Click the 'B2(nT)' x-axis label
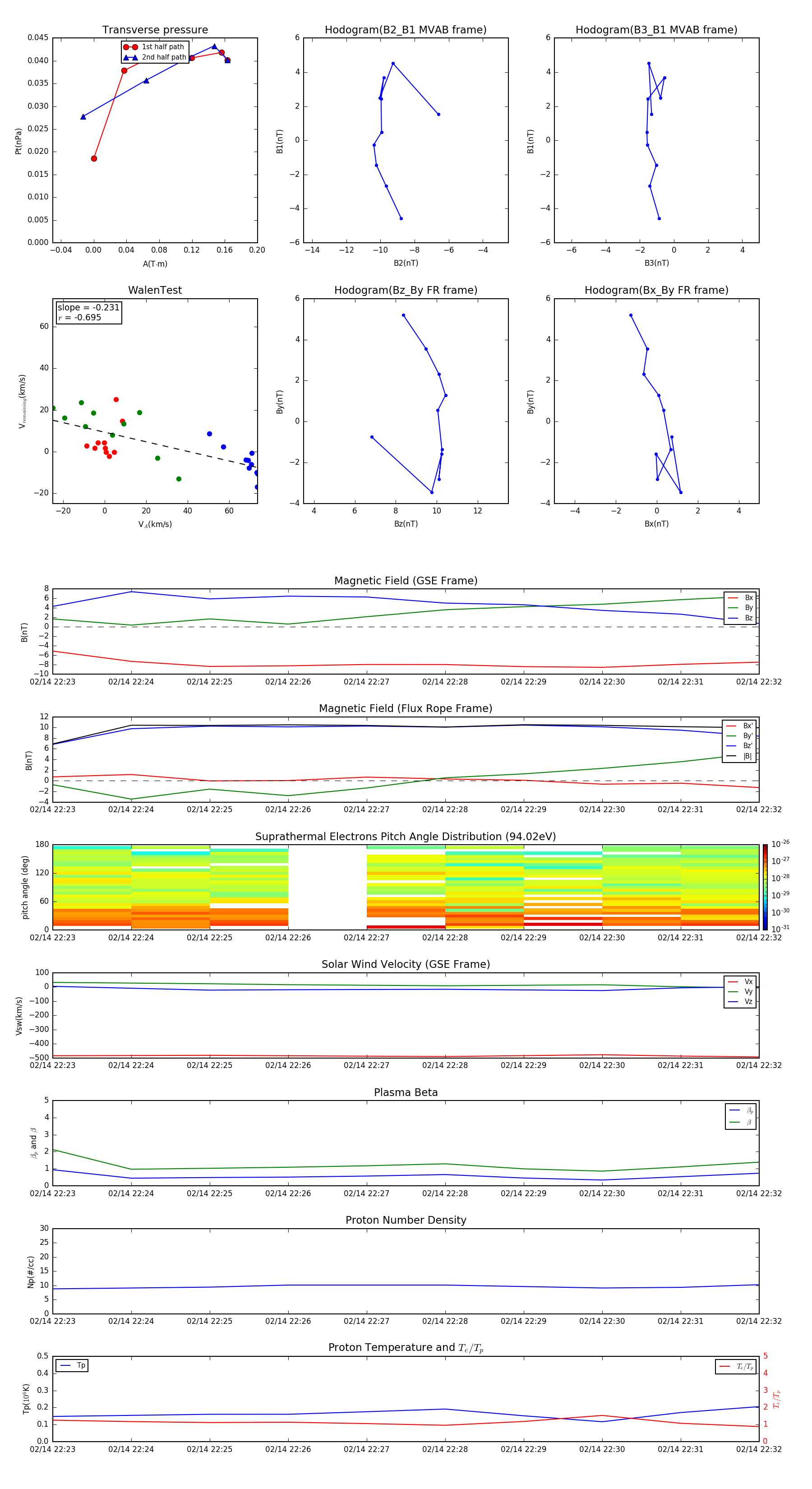 (406, 263)
